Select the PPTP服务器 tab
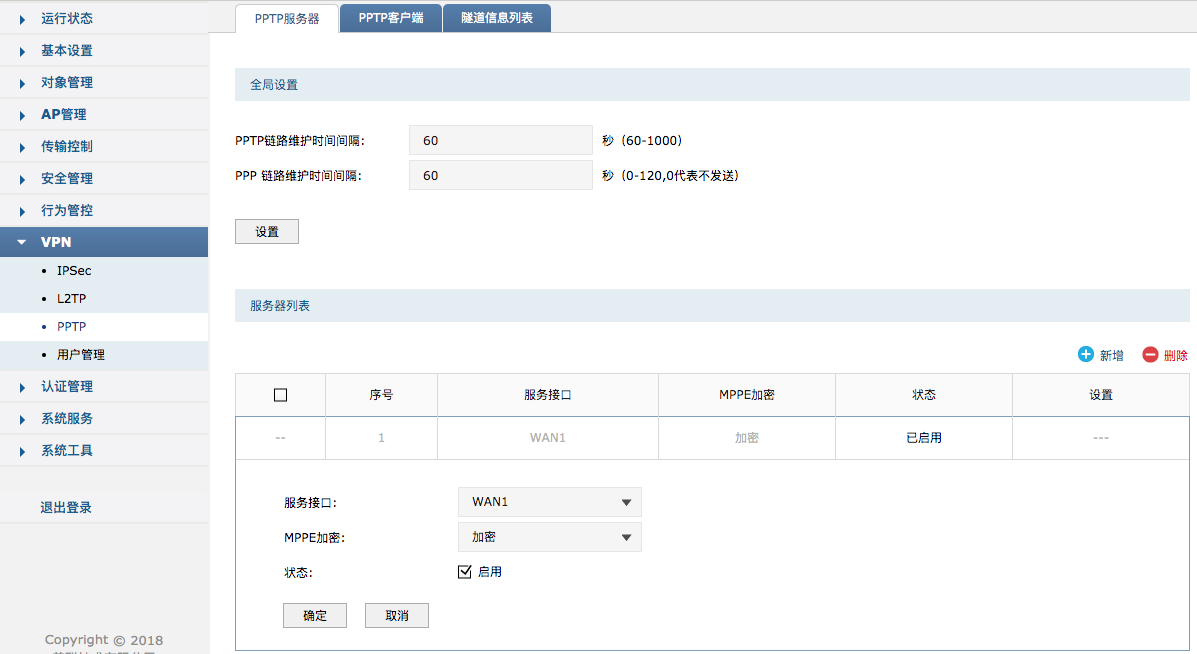 (x=287, y=18)
